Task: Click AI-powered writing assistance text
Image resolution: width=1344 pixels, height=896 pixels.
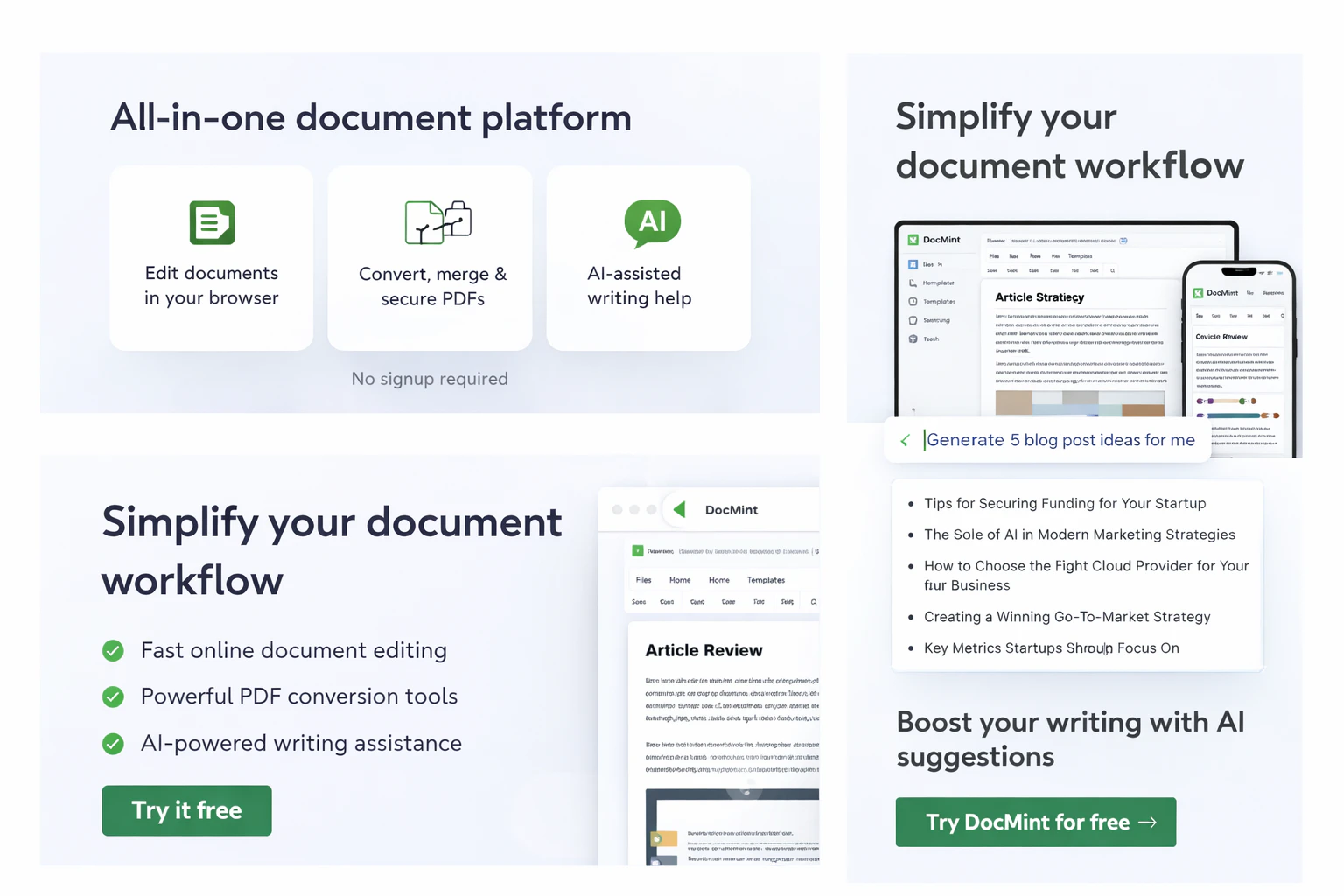Action: tap(301, 744)
